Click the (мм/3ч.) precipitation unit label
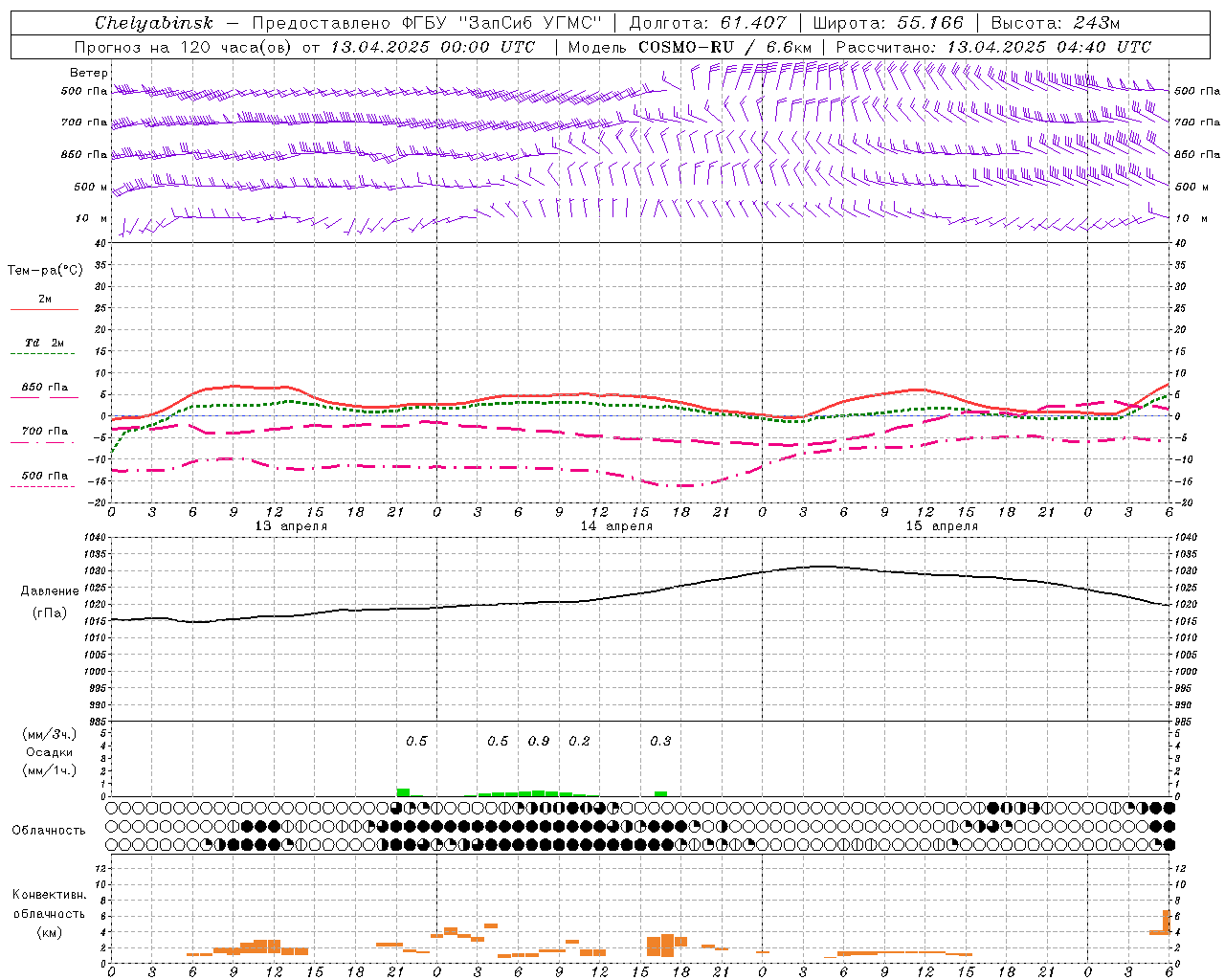This screenshot has height=980, width=1225. (50, 734)
